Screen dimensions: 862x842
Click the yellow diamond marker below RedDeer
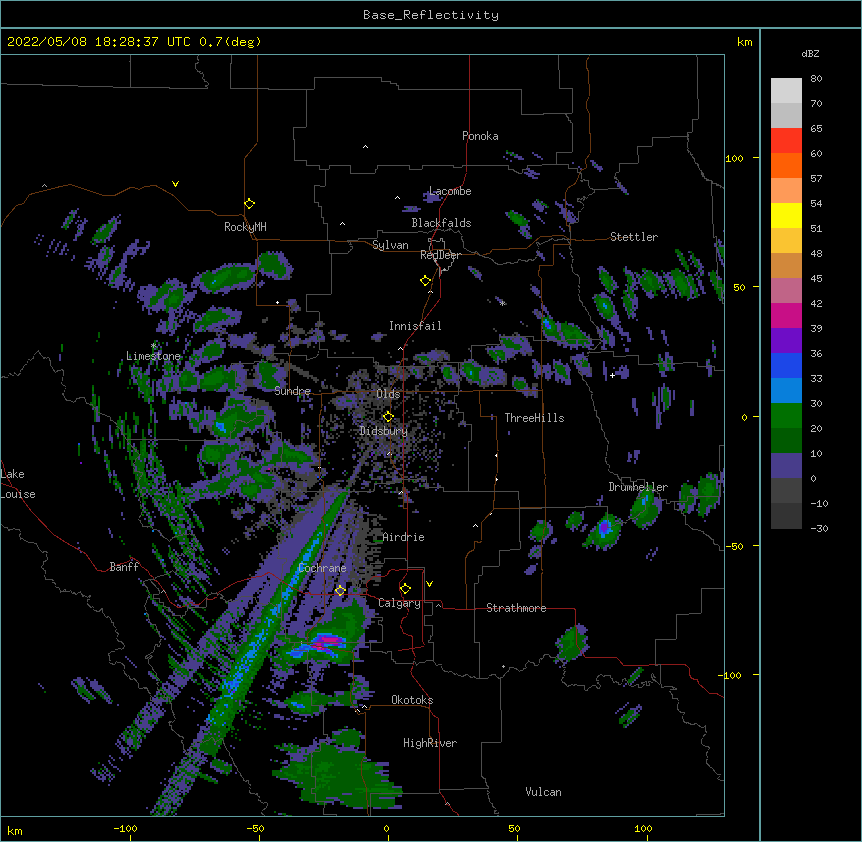[x=425, y=281]
